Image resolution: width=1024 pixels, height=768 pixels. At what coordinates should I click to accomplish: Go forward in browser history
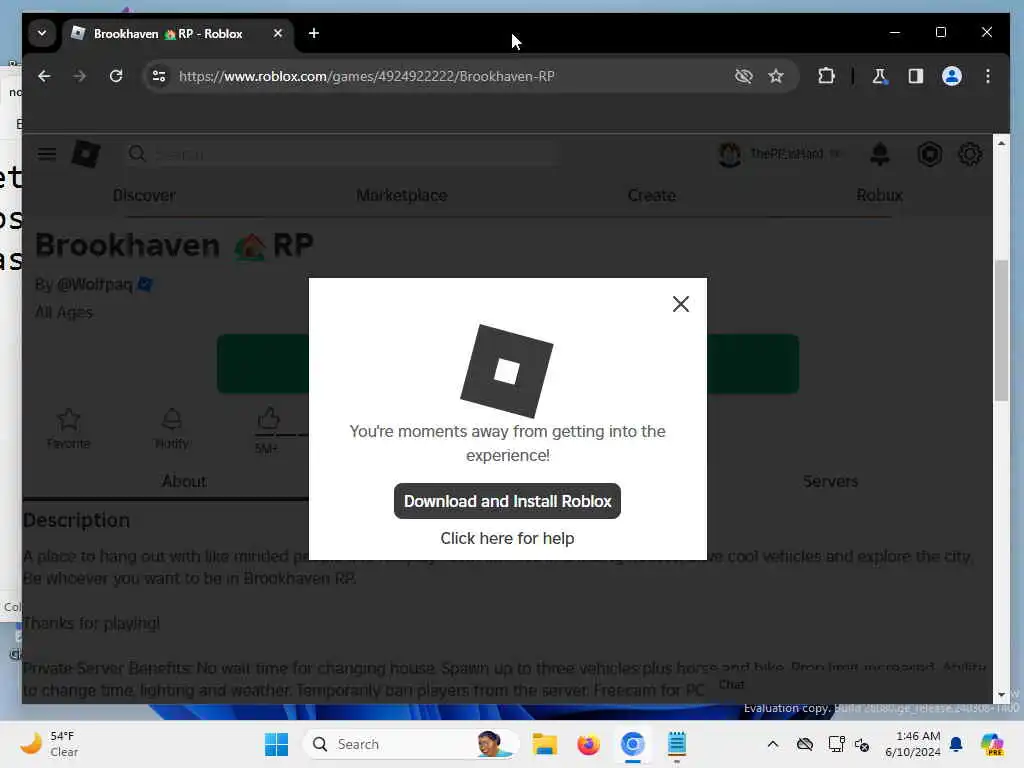80,76
